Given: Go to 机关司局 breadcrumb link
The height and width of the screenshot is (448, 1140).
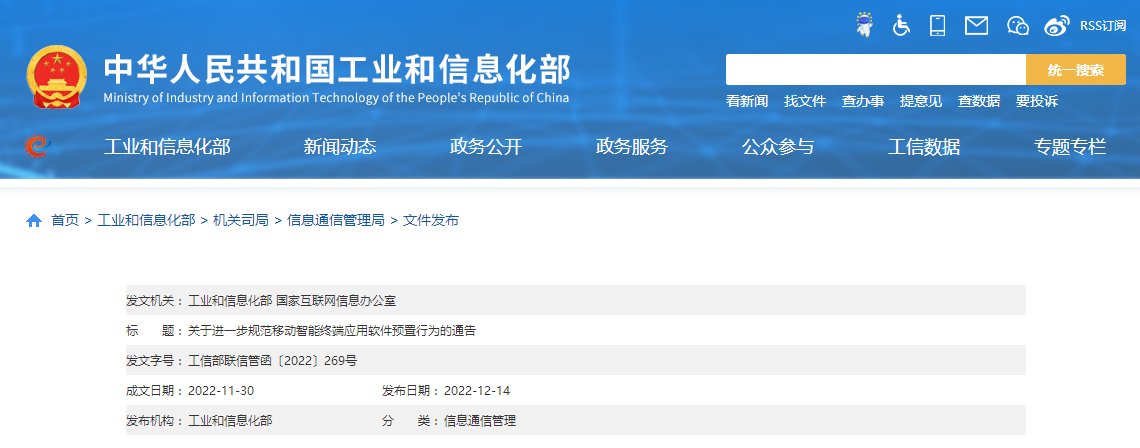Looking at the screenshot, I should click(x=241, y=221).
